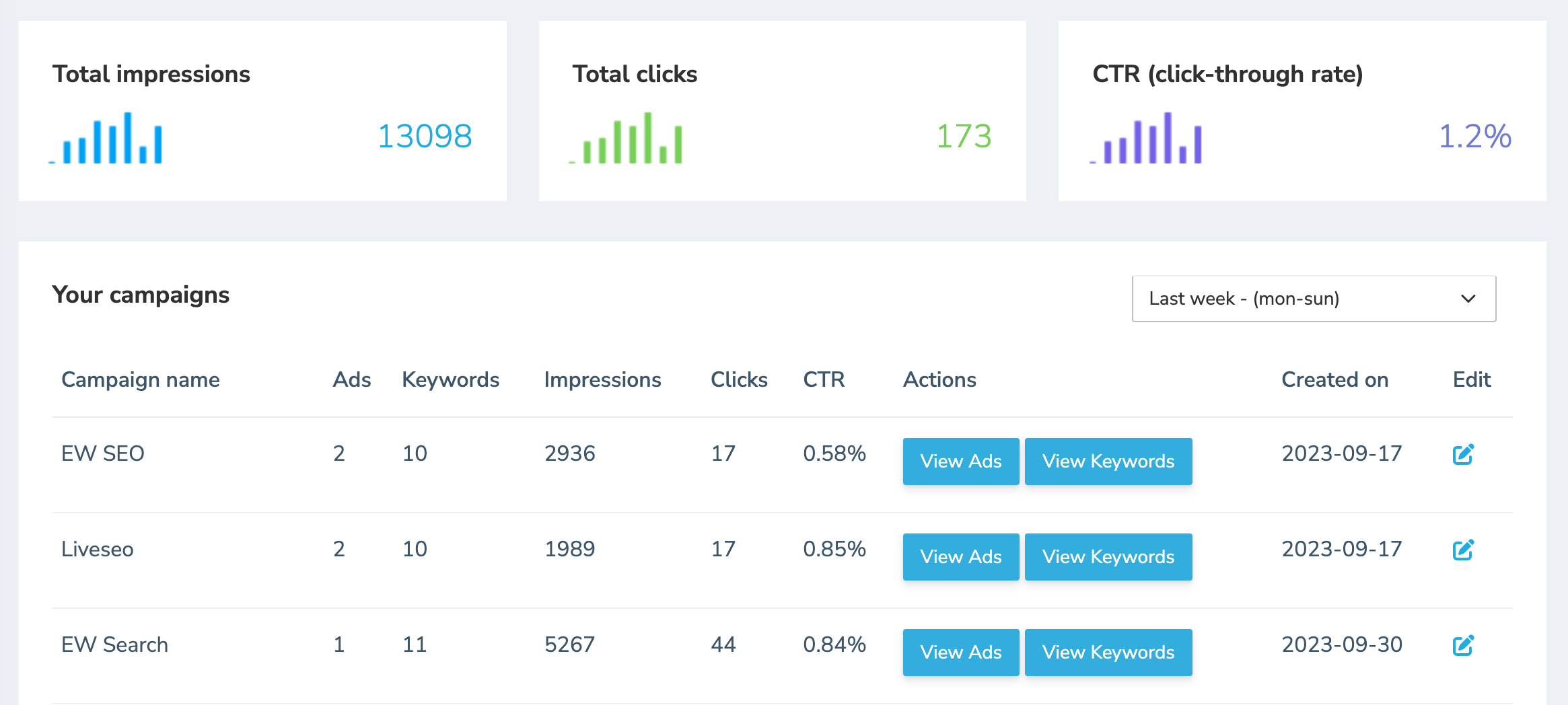Expand date range using chevron arrow
This screenshot has width=1568, height=705.
click(x=1468, y=299)
